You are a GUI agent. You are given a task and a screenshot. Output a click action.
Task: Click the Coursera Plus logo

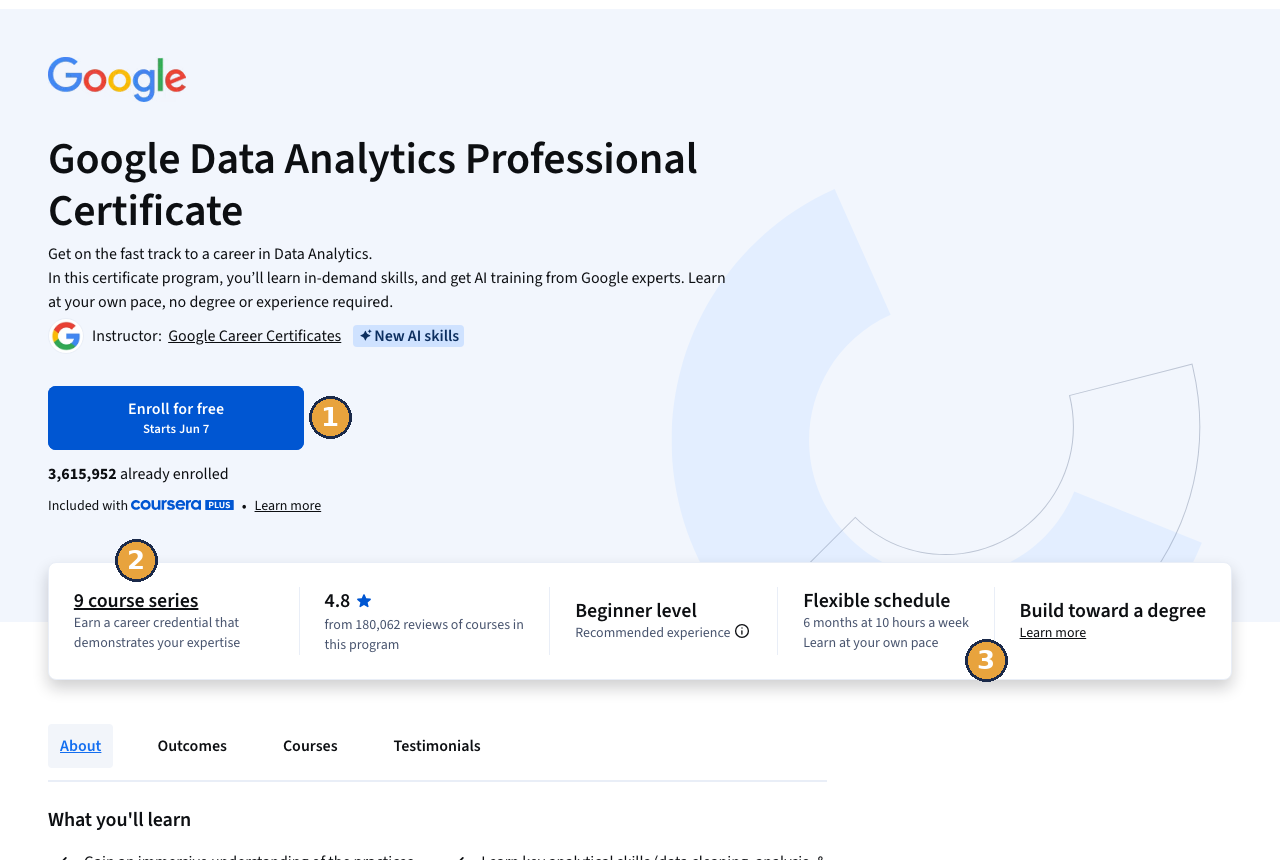(x=182, y=505)
